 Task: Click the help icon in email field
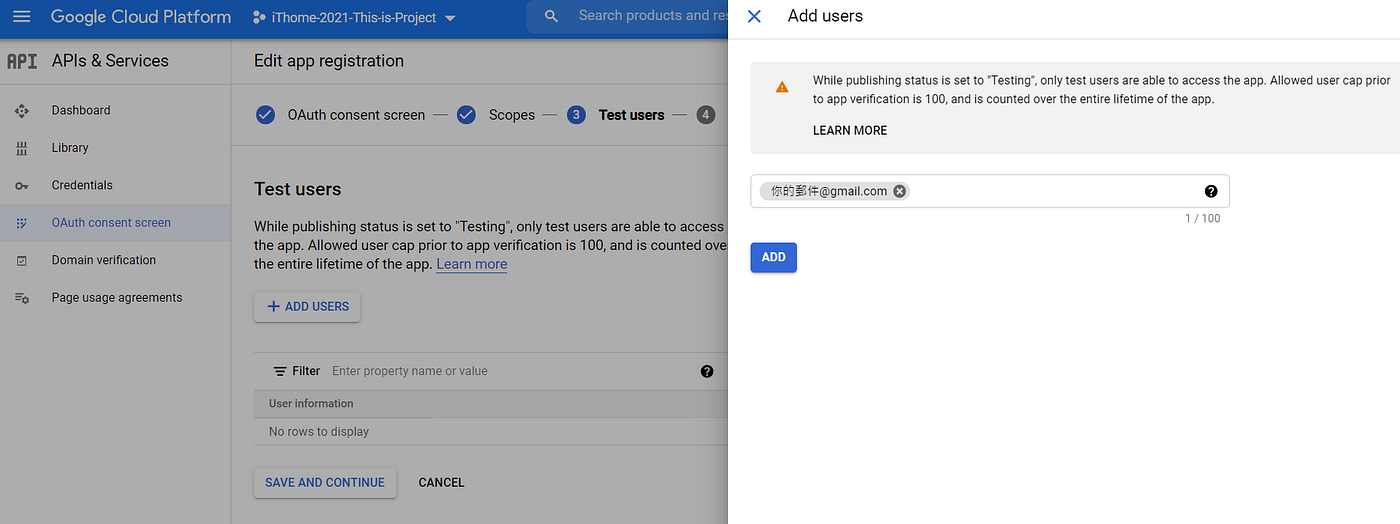[x=1211, y=191]
